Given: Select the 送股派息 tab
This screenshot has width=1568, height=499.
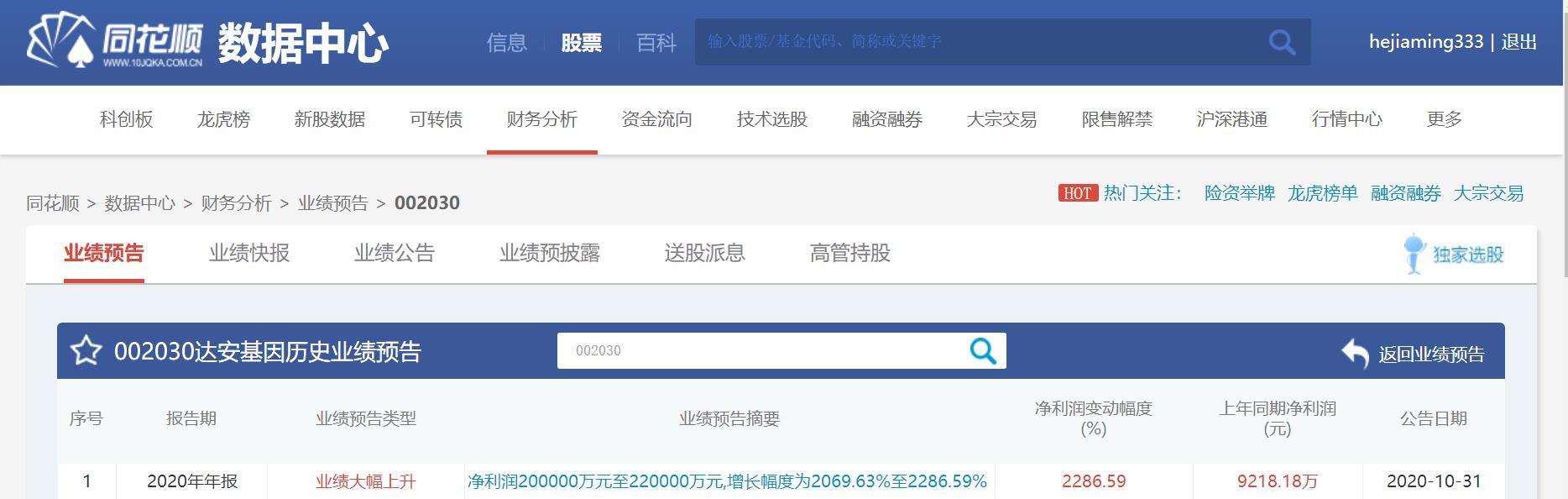Looking at the screenshot, I should 705,253.
